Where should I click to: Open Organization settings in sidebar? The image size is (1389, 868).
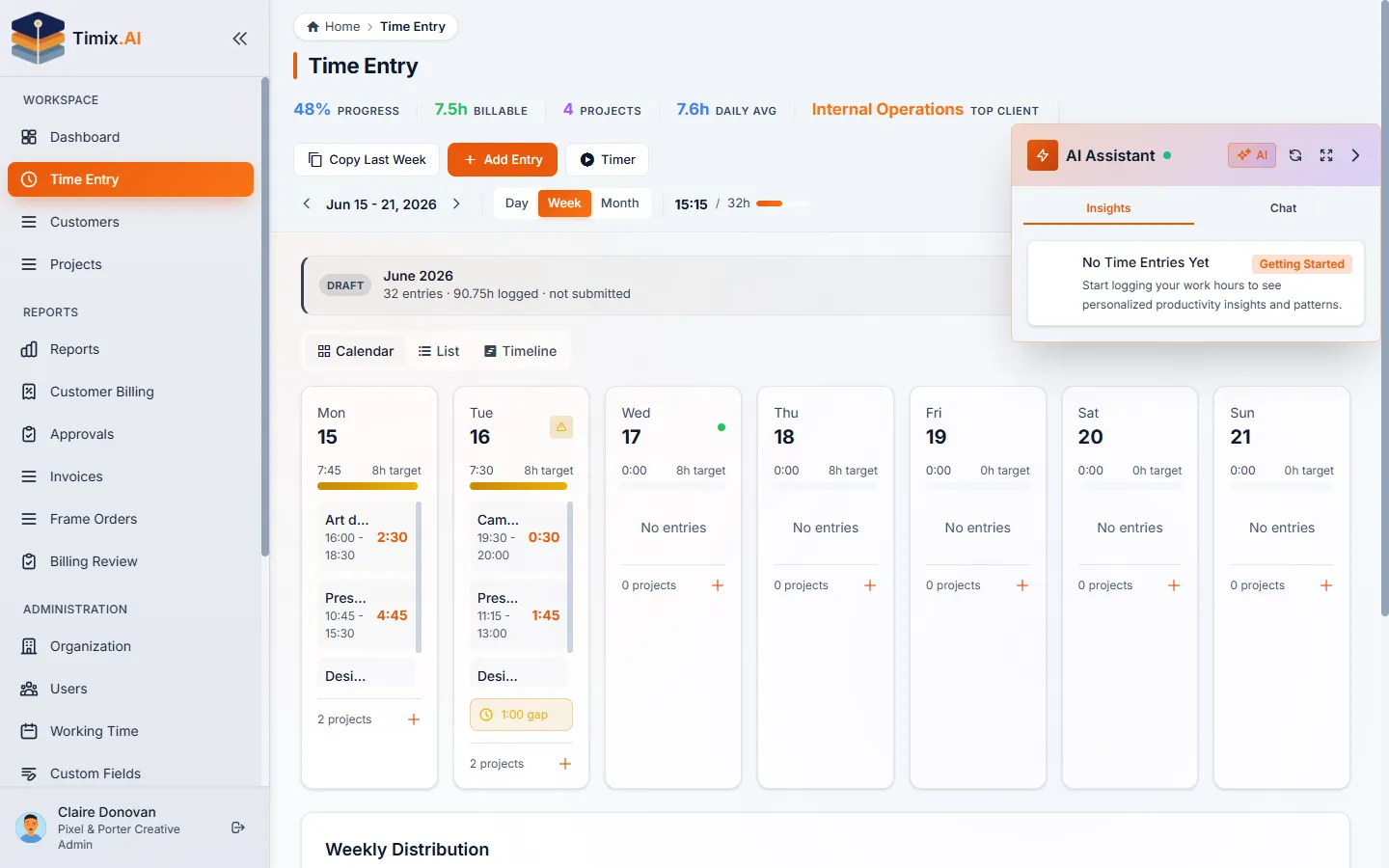coord(130,646)
